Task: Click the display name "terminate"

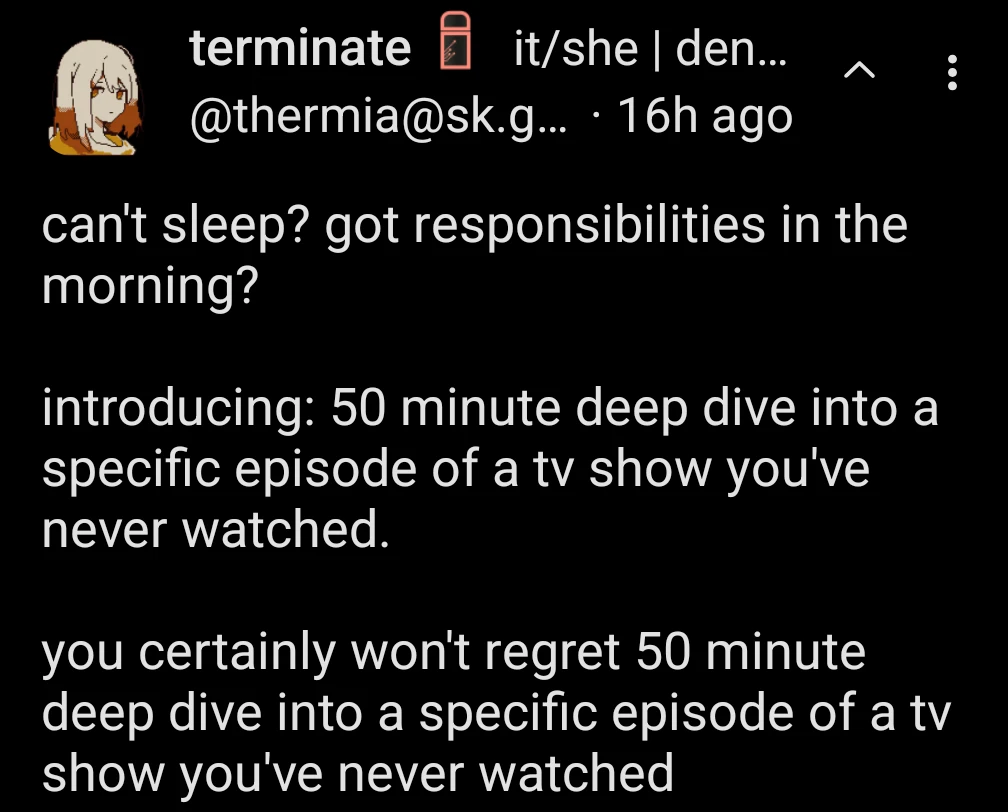Action: 301,48
